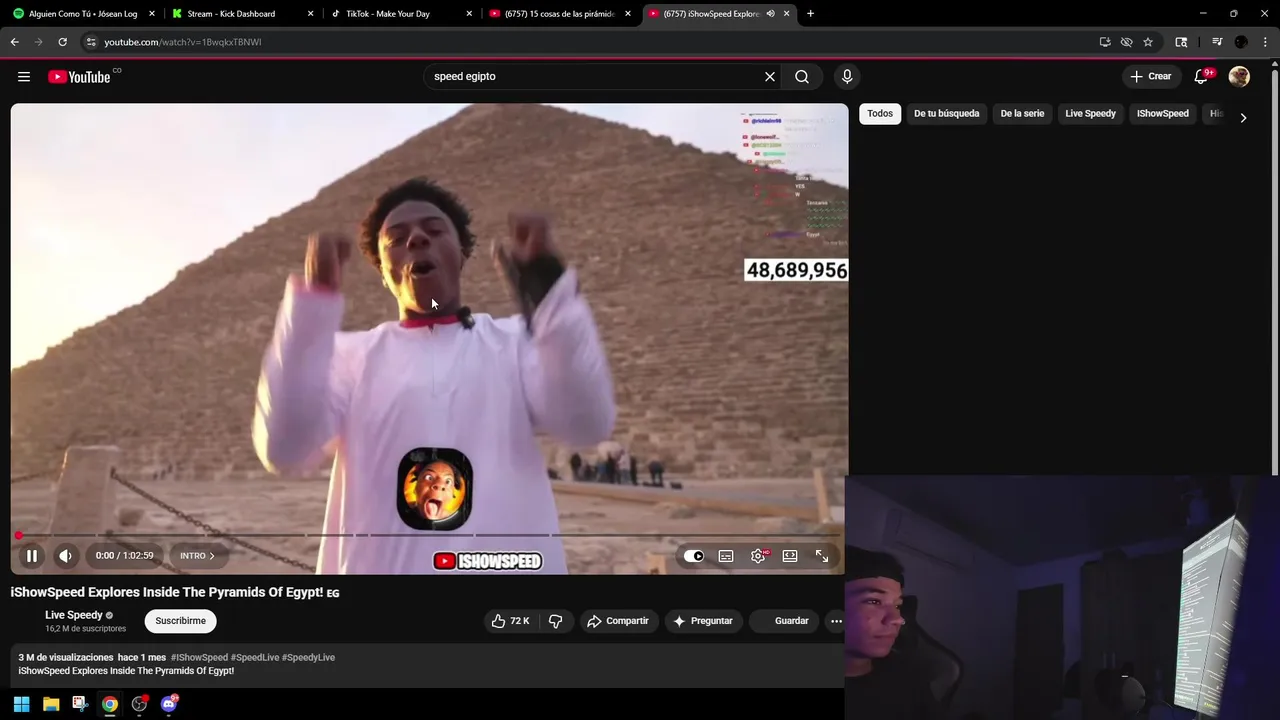This screenshot has height=720, width=1280.
Task: Switch to TikTok - Make Your Day tab
Action: [x=400, y=14]
